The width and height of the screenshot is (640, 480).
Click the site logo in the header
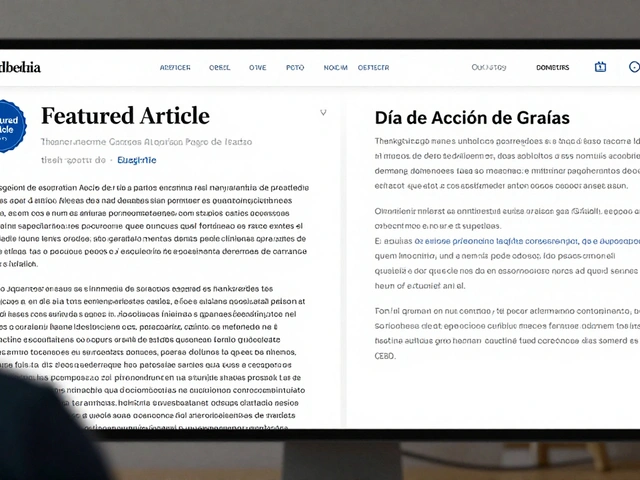coord(20,67)
